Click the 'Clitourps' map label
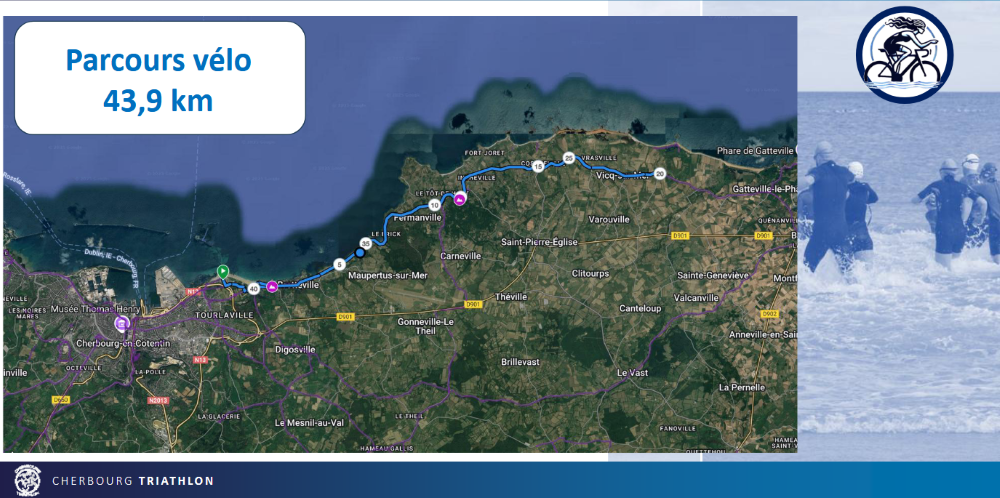 (590, 274)
